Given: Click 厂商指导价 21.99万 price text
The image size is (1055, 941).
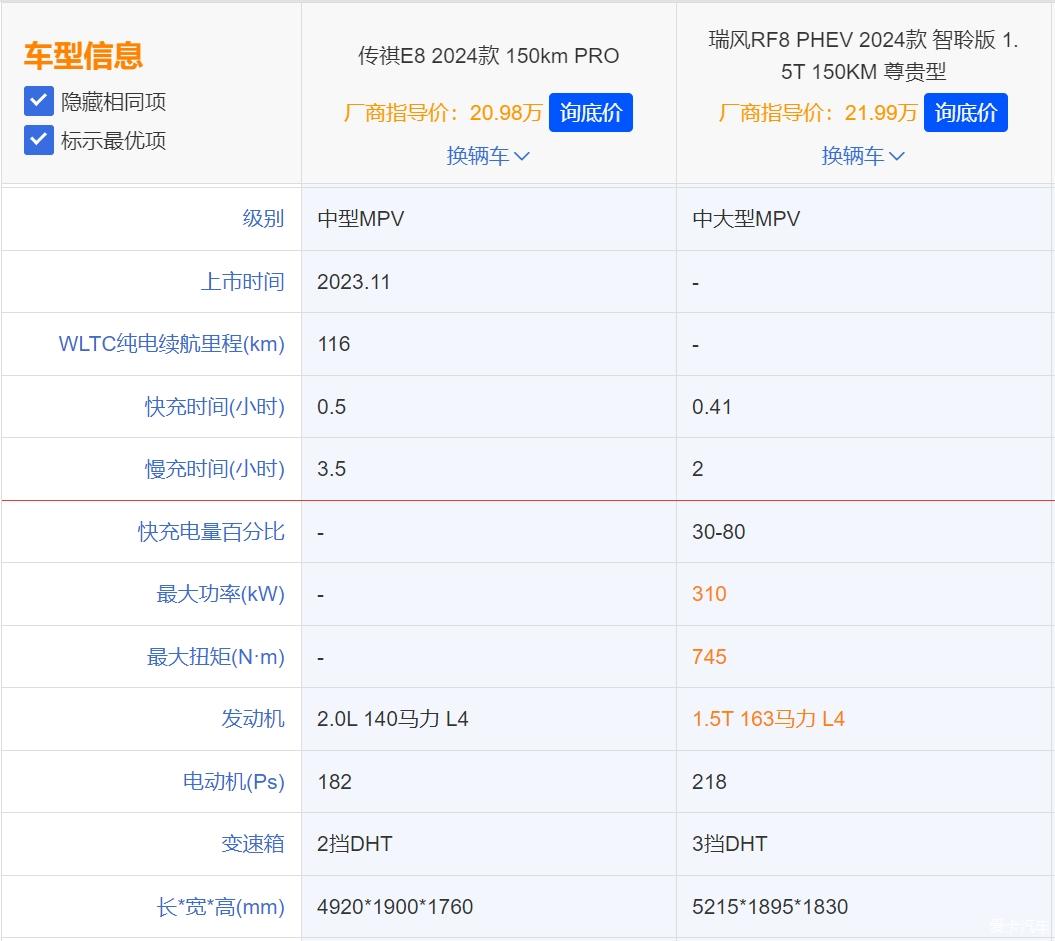Looking at the screenshot, I should (817, 112).
